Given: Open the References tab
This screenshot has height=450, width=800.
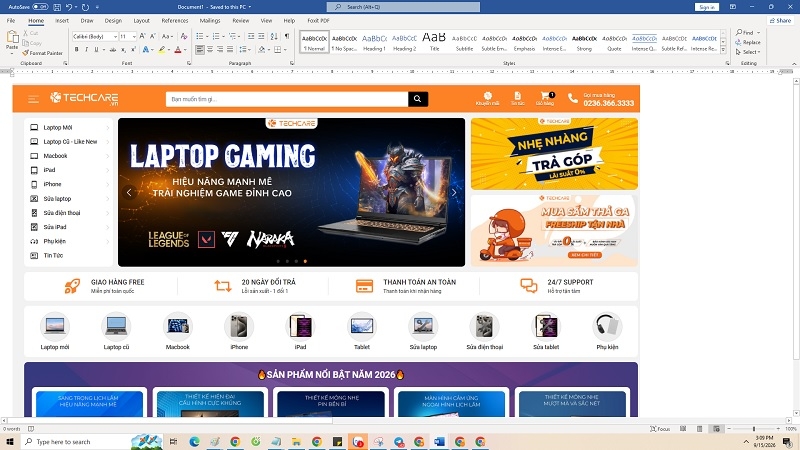Looking at the screenshot, I should coord(175,21).
